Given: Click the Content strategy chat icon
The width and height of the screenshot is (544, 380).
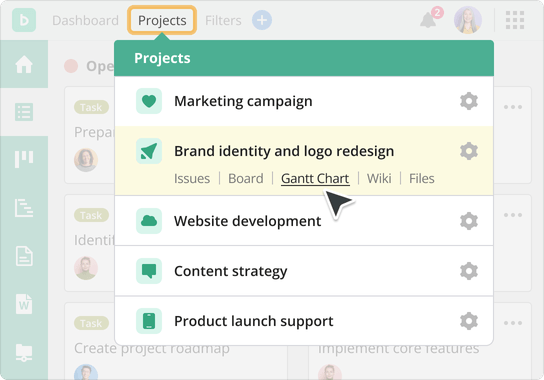Looking at the screenshot, I should tap(149, 271).
